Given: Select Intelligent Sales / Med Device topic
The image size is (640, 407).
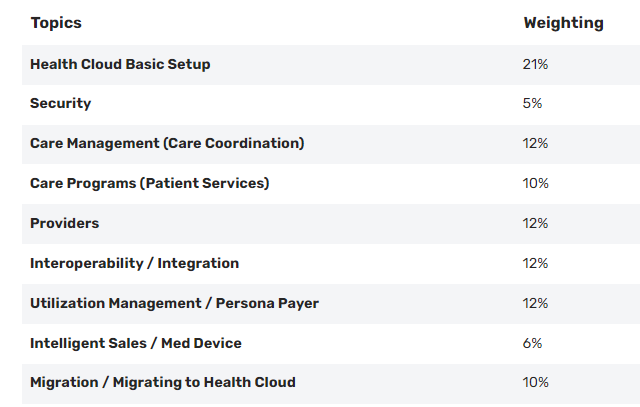Looking at the screenshot, I should pyautogui.click(x=136, y=343).
